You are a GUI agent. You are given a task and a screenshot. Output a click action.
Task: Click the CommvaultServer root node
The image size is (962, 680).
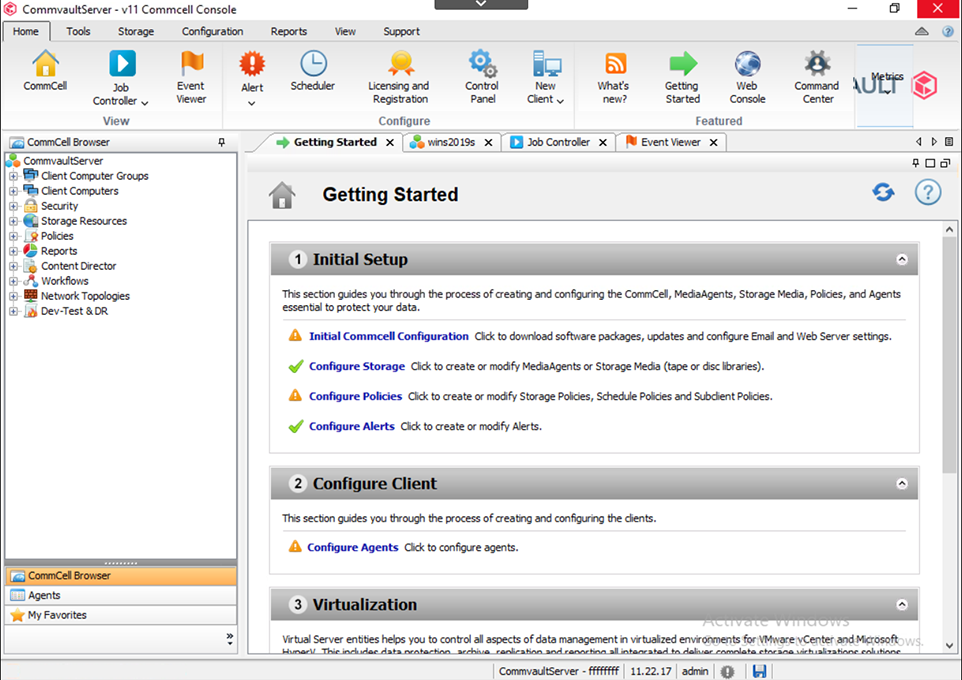pyautogui.click(x=63, y=161)
